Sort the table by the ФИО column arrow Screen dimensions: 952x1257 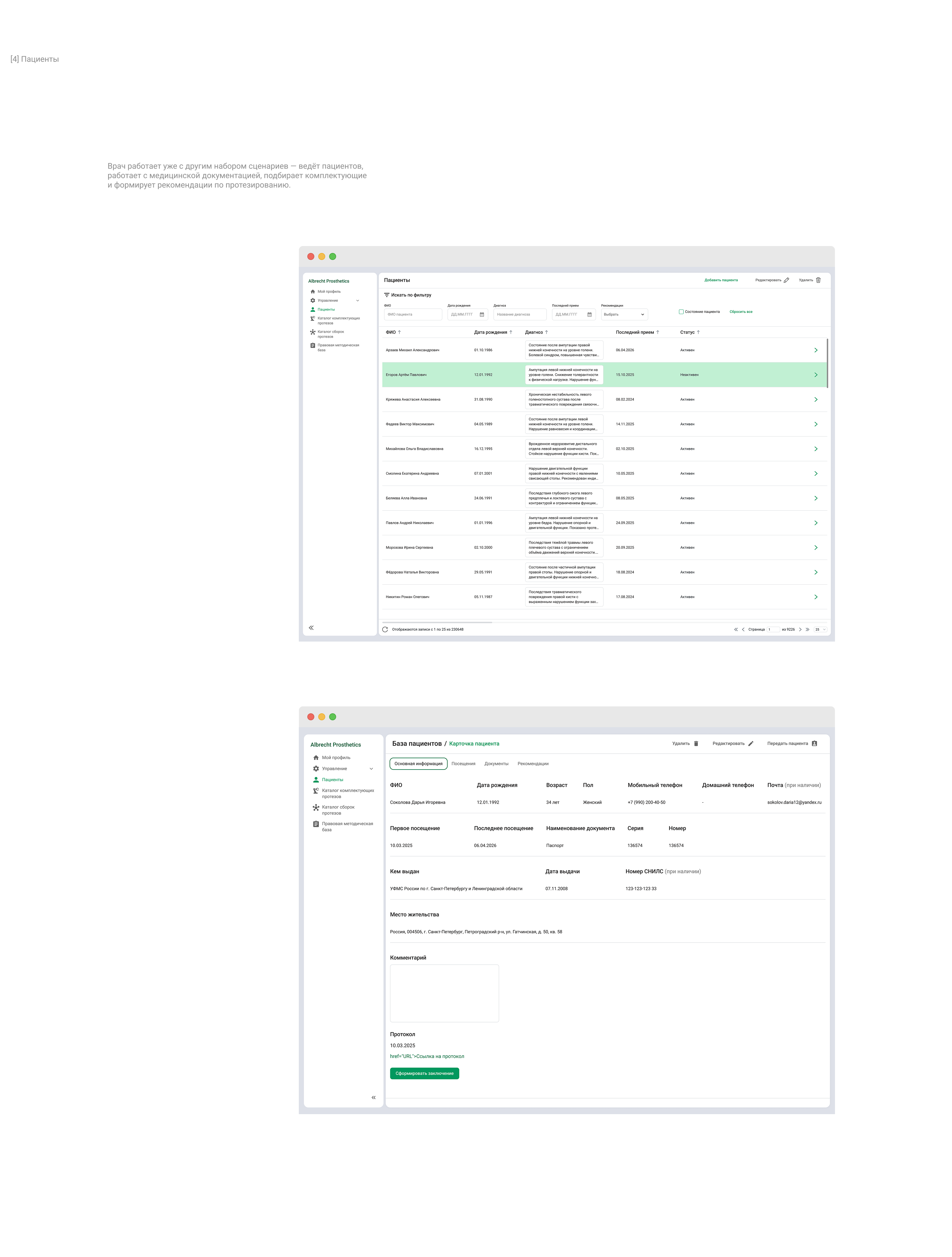(x=399, y=332)
